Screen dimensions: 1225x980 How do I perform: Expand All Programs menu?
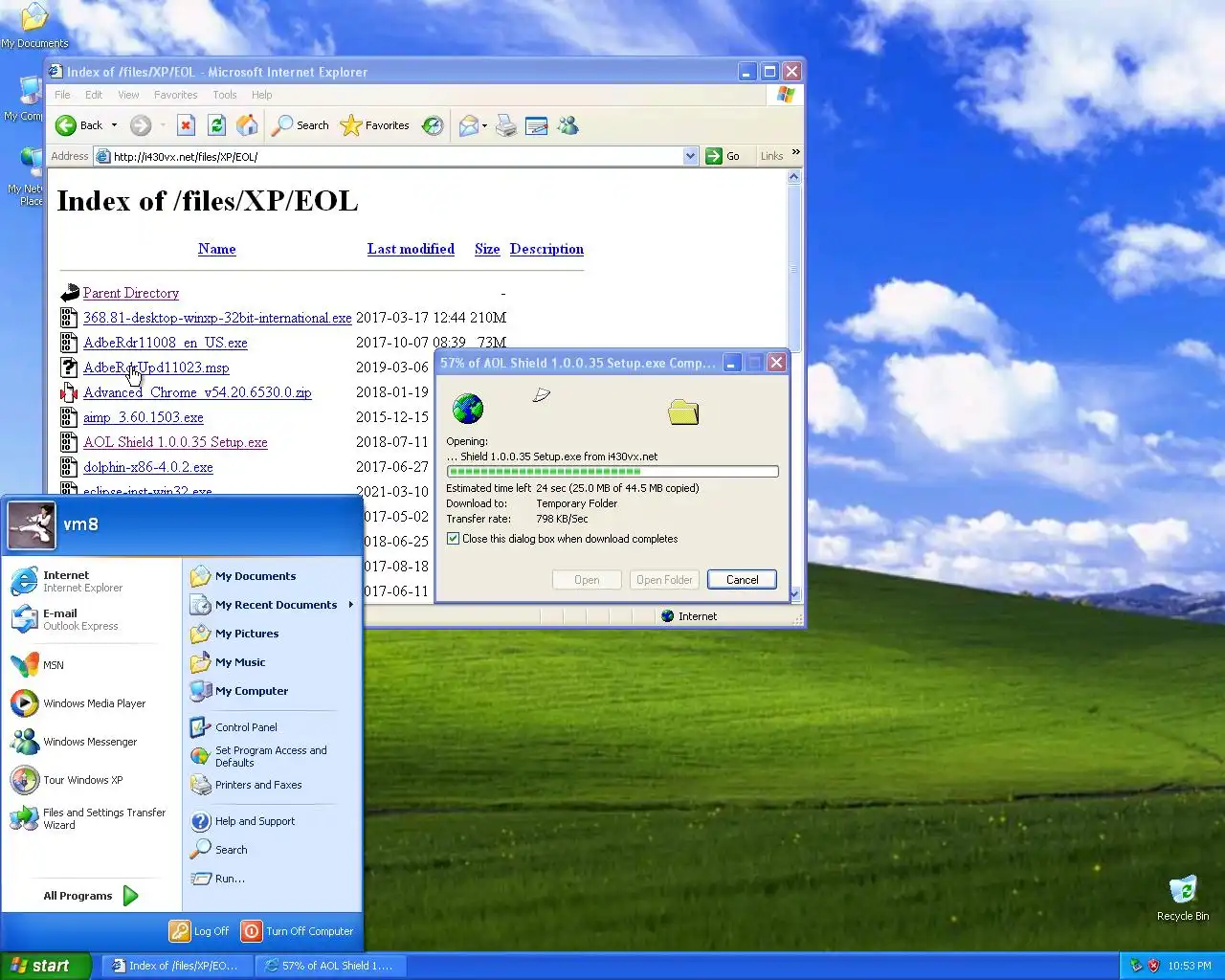92,896
